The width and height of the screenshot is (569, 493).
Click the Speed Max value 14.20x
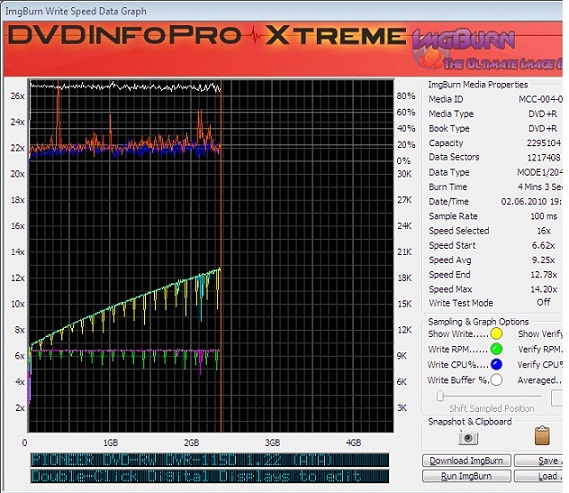pyautogui.click(x=544, y=289)
